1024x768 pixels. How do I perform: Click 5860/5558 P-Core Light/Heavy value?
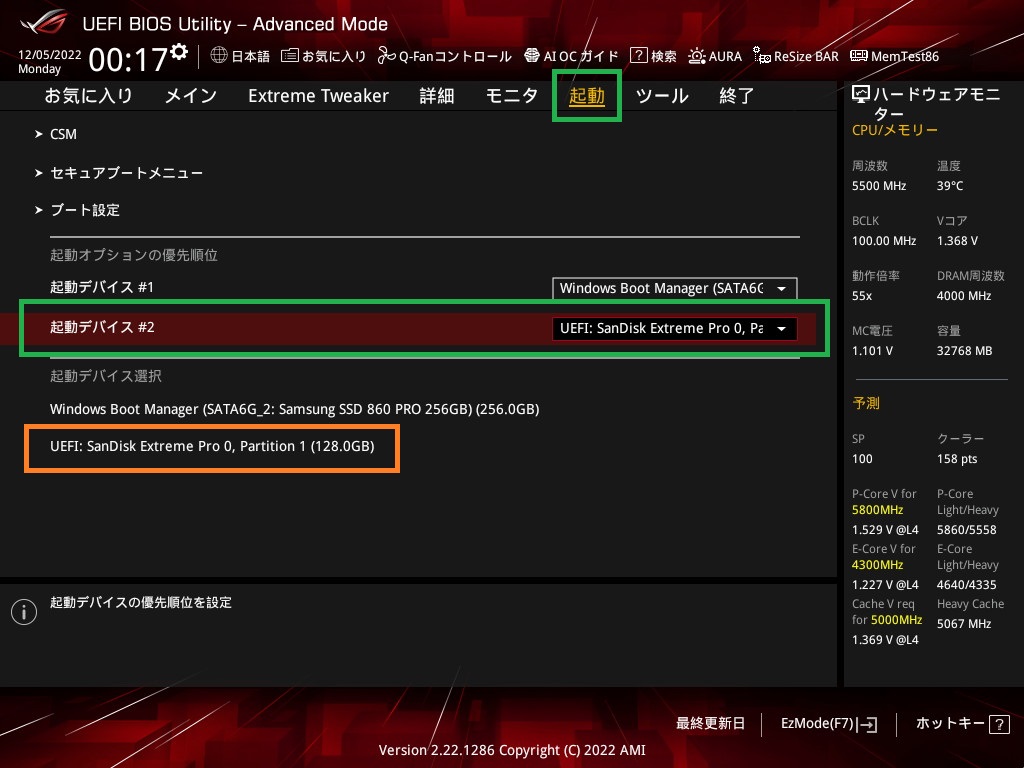coord(967,530)
